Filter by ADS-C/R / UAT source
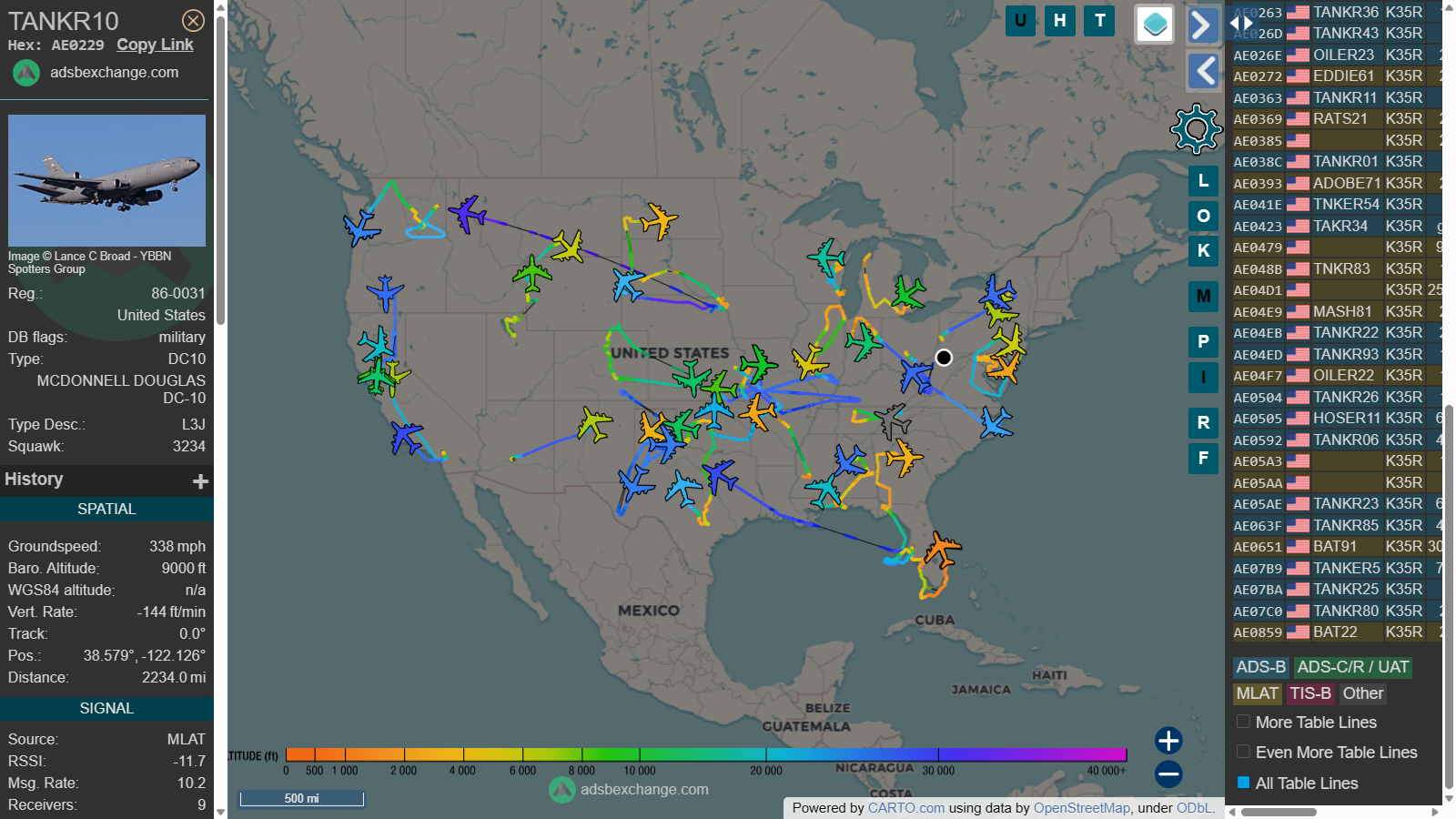The width and height of the screenshot is (1456, 819). click(1352, 667)
